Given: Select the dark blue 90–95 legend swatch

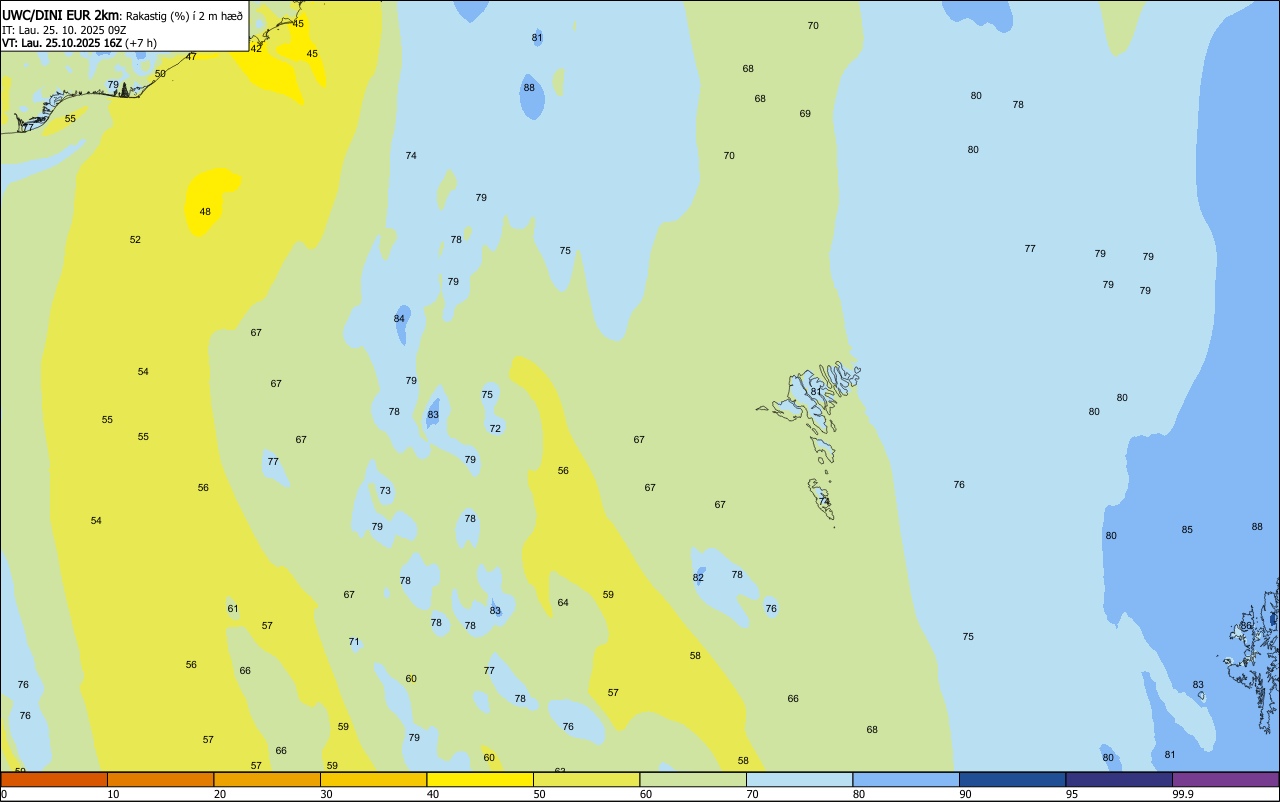Looking at the screenshot, I should click(x=1012, y=779).
